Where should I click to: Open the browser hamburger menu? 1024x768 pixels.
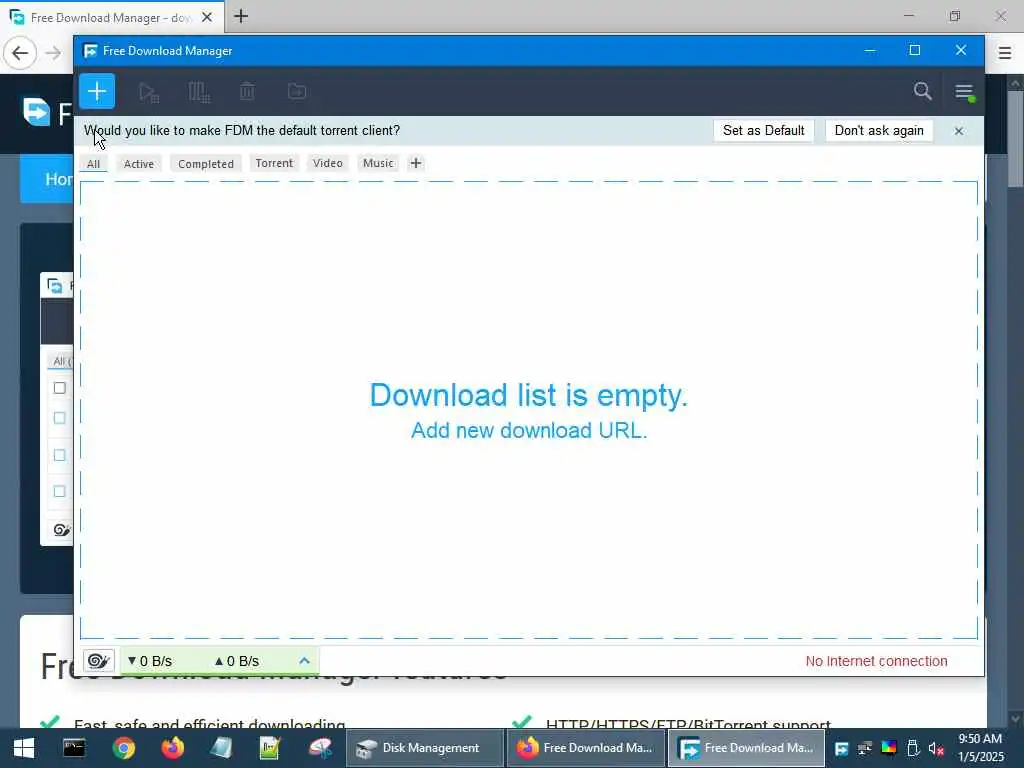tap(1004, 53)
